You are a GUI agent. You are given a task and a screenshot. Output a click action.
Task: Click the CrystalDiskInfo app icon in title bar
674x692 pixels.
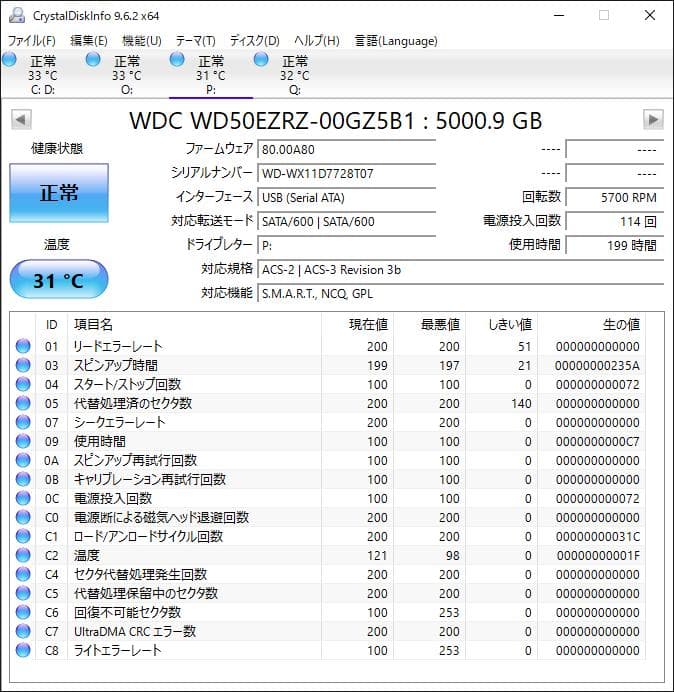click(x=16, y=15)
